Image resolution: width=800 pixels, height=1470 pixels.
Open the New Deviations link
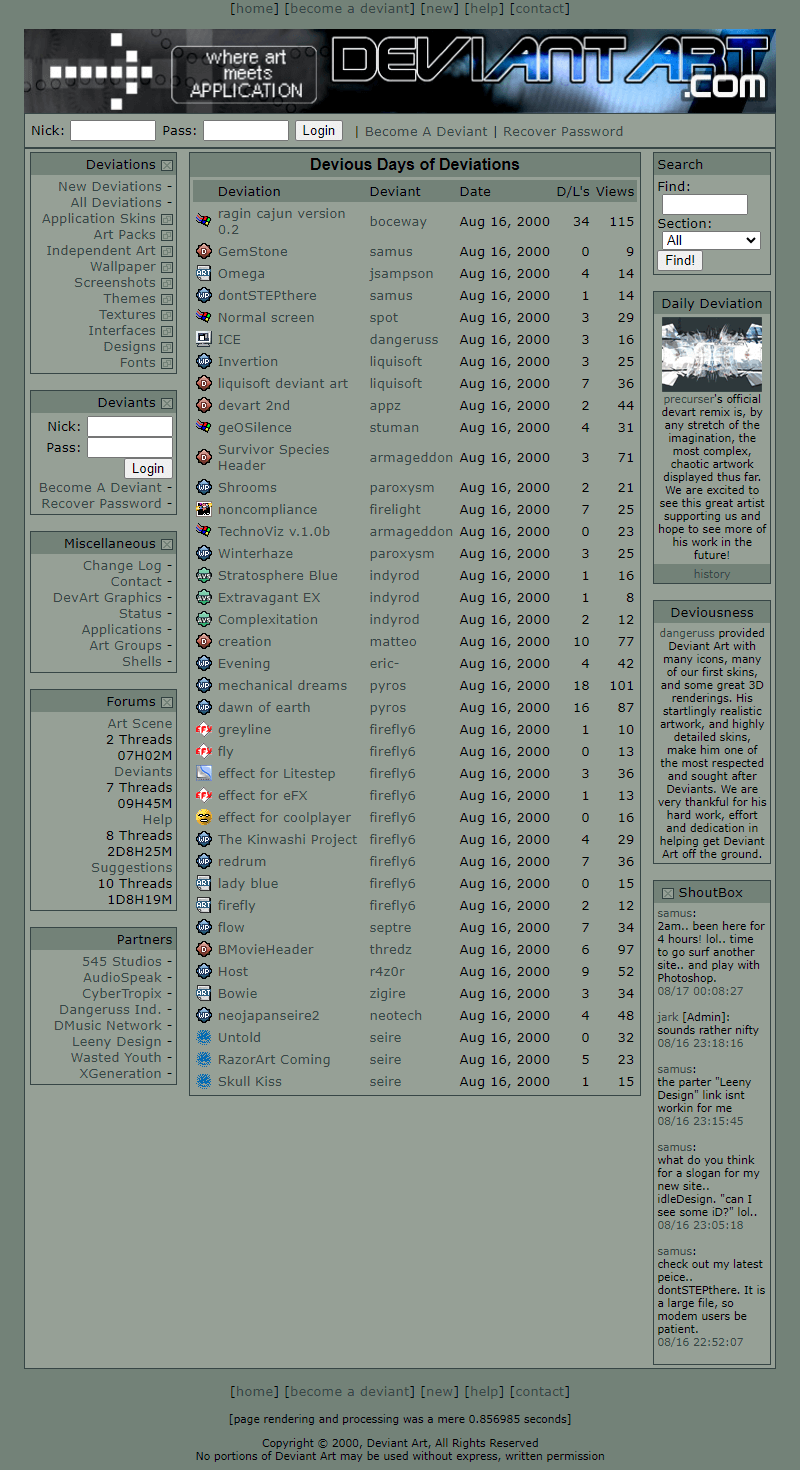(109, 186)
